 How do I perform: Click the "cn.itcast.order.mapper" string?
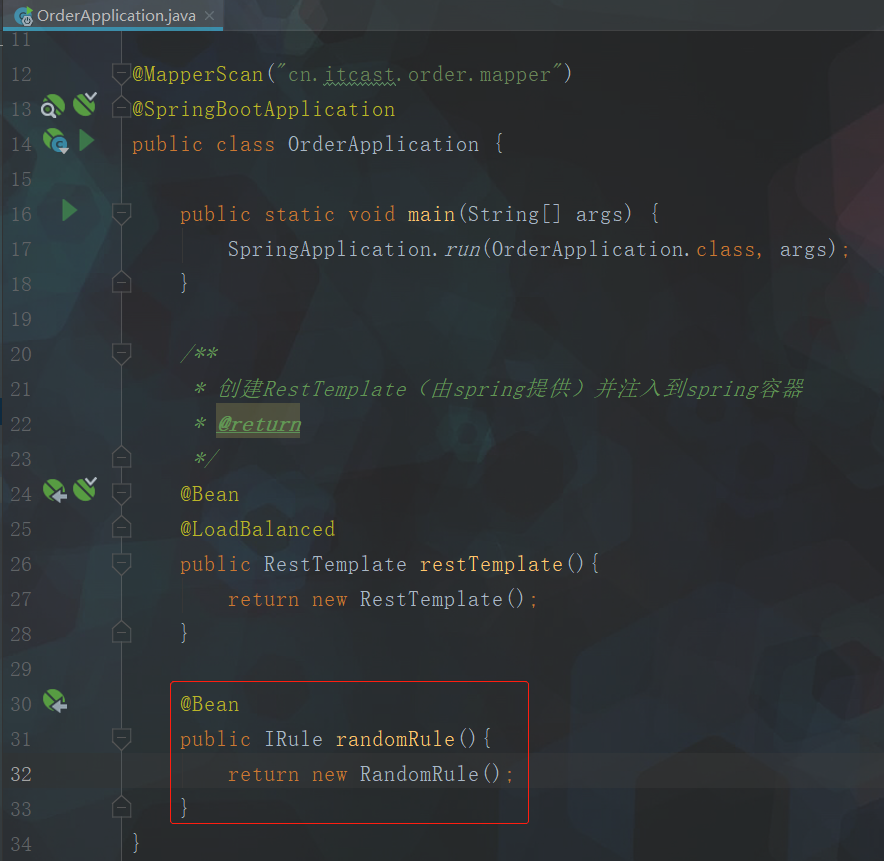click(x=419, y=74)
